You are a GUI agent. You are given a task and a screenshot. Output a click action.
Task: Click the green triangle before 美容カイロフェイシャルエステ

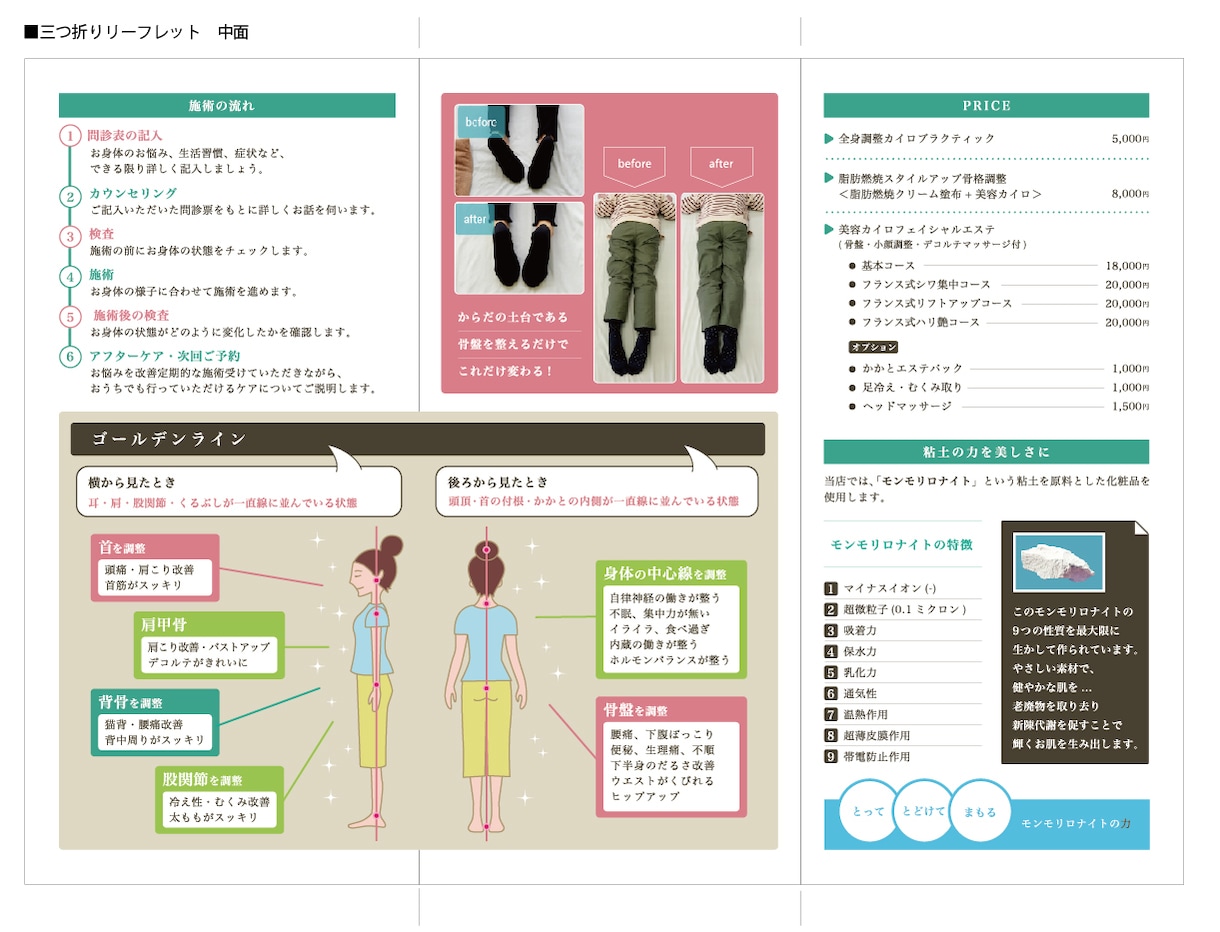click(829, 229)
